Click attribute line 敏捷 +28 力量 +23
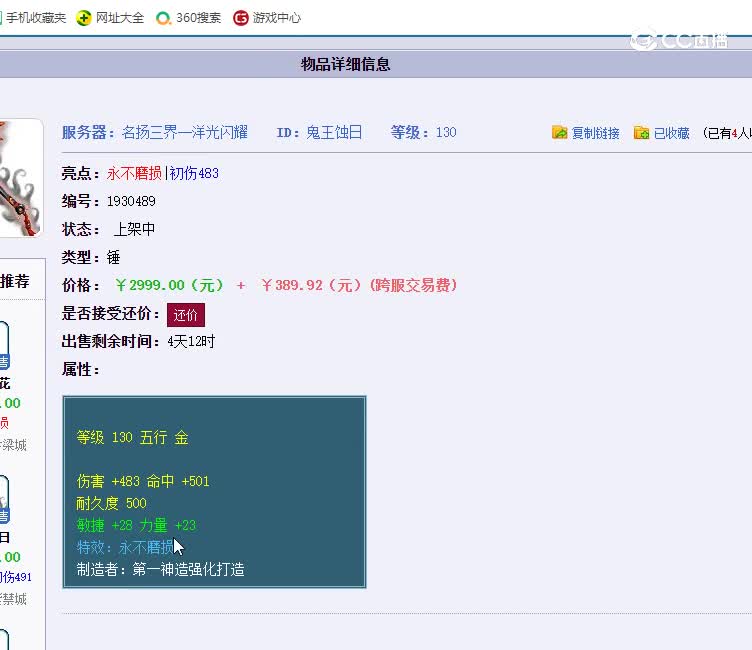Screen dimensions: 752x650 (136, 525)
